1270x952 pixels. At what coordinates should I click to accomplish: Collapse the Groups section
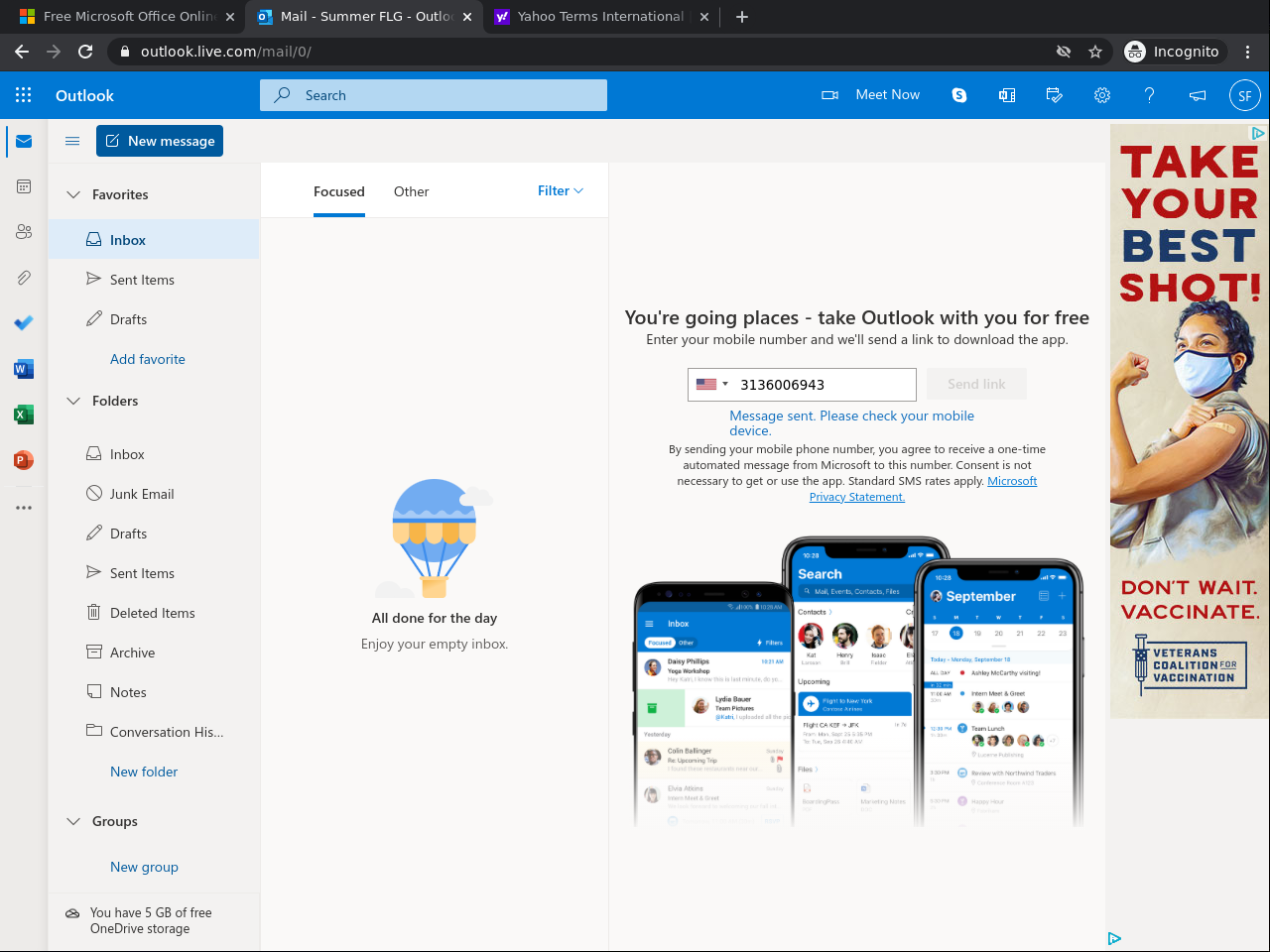73,821
